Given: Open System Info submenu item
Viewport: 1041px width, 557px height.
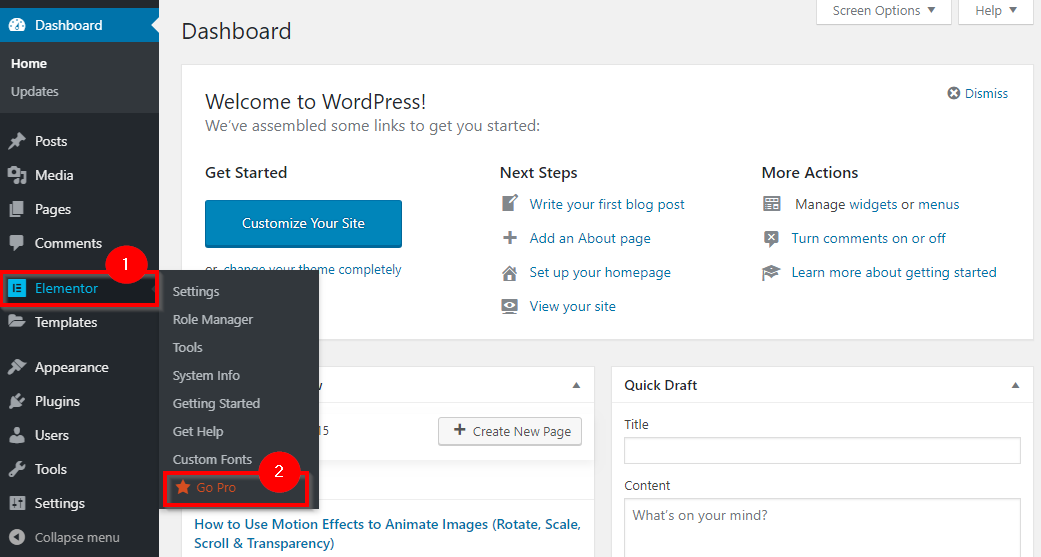Looking at the screenshot, I should (206, 375).
